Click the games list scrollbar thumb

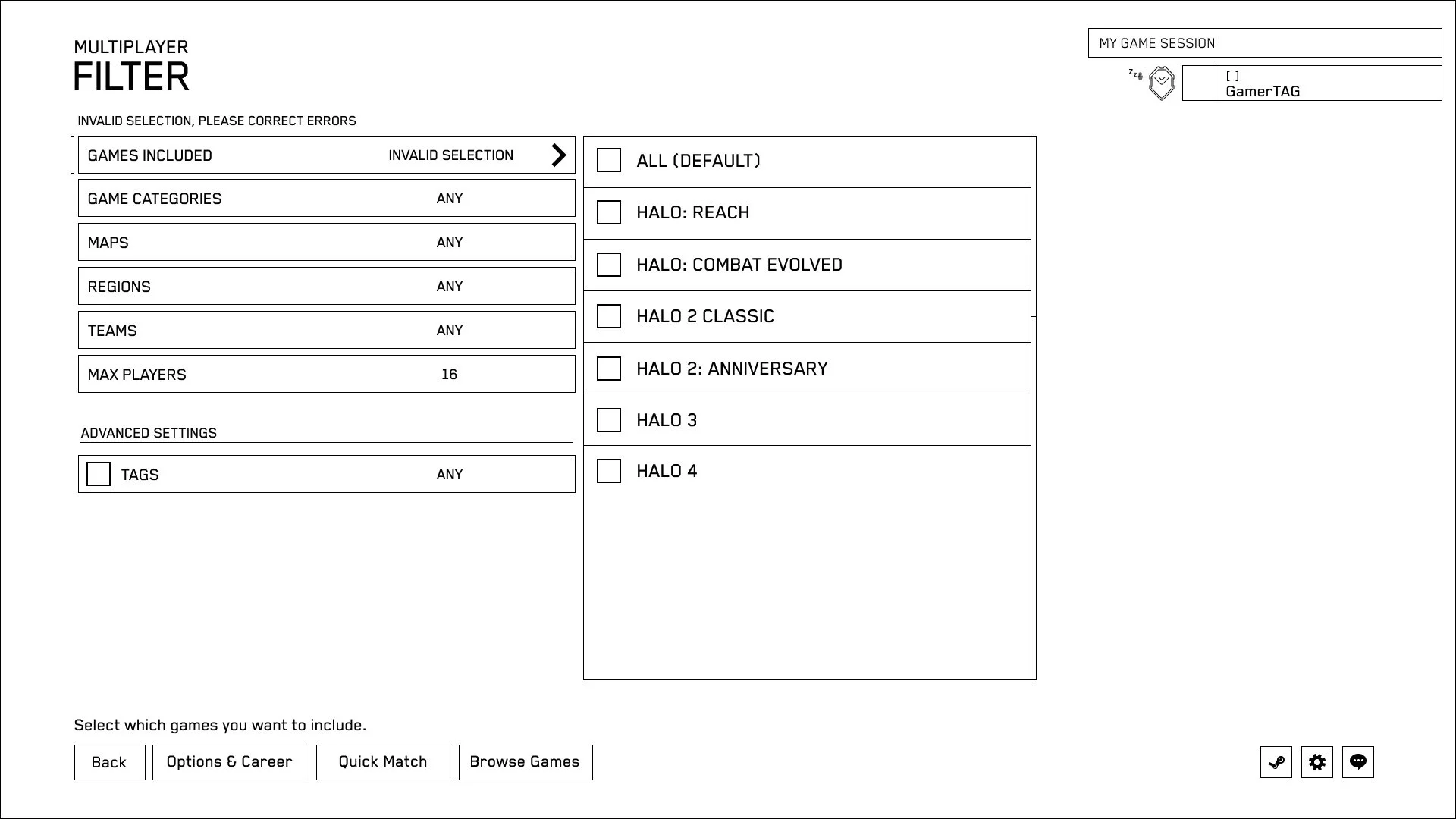tap(1034, 227)
